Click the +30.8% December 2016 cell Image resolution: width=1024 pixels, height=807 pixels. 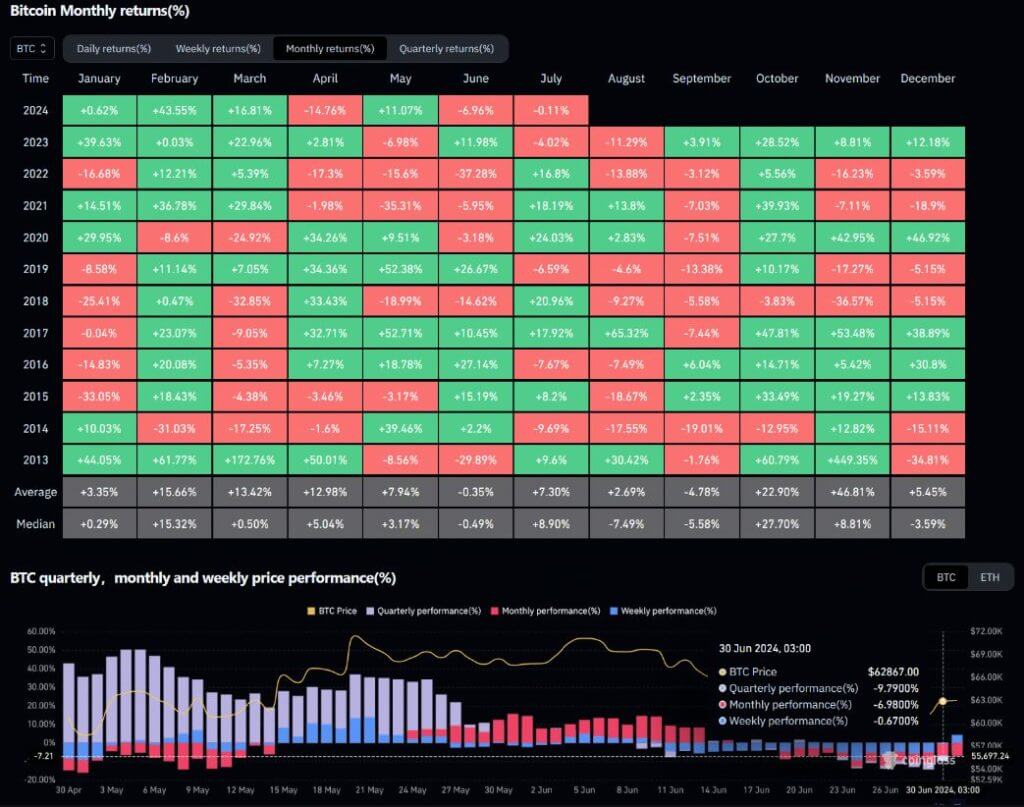click(x=928, y=364)
